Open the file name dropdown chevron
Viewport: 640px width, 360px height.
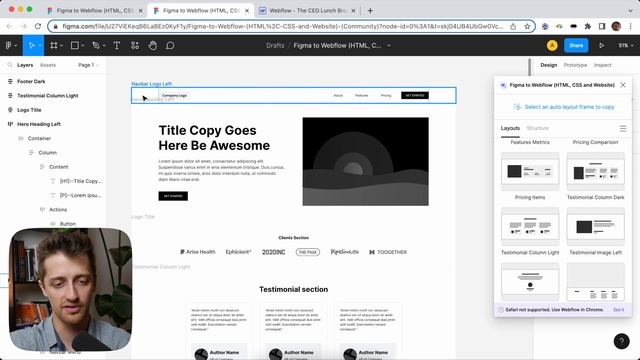tap(389, 46)
